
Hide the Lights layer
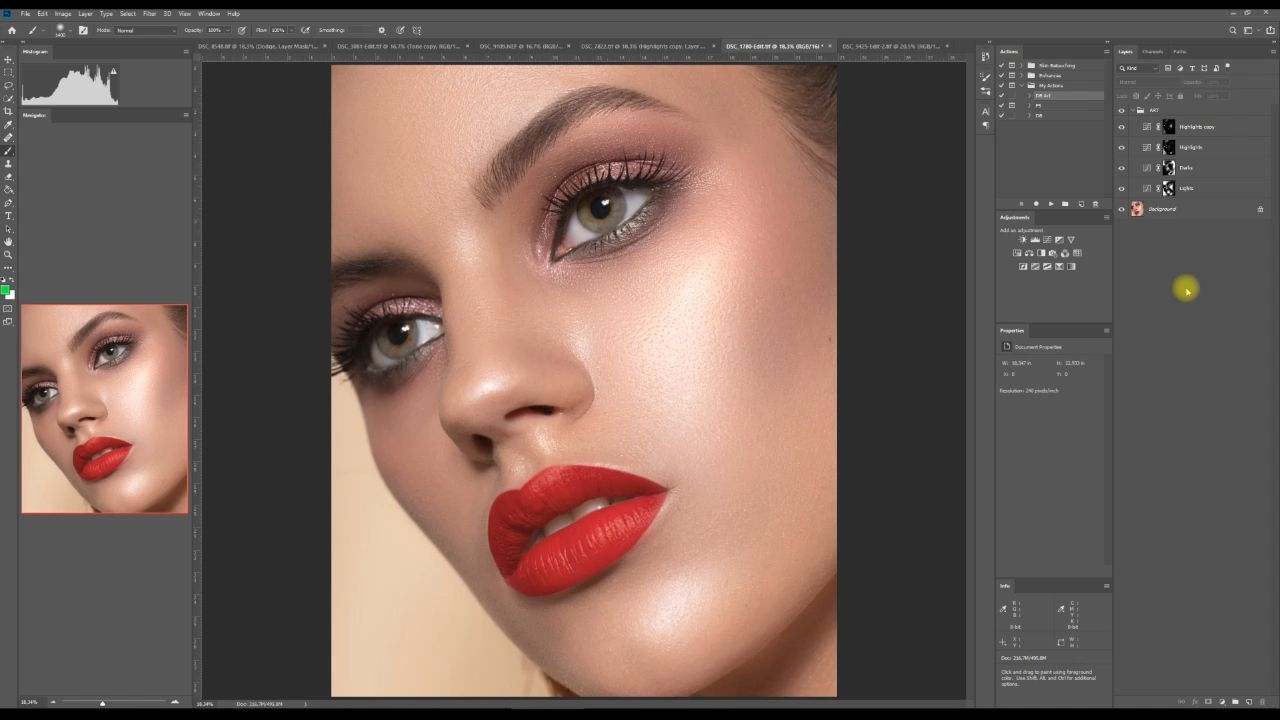coord(1121,188)
